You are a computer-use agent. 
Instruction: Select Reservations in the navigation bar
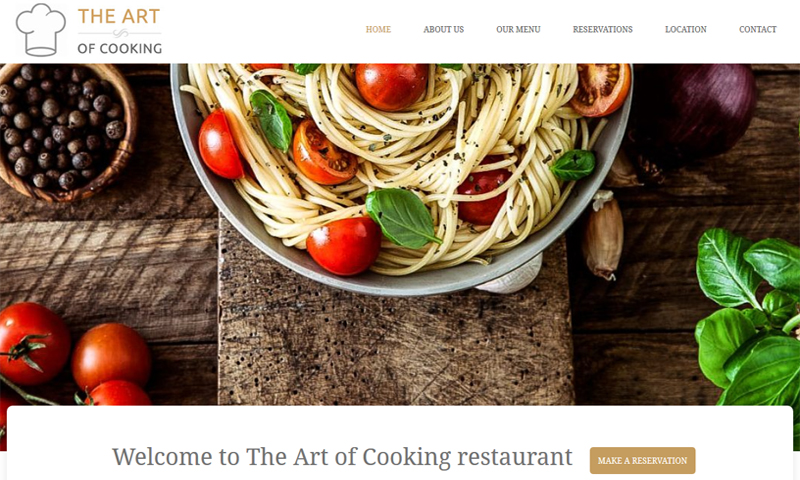coord(603,30)
